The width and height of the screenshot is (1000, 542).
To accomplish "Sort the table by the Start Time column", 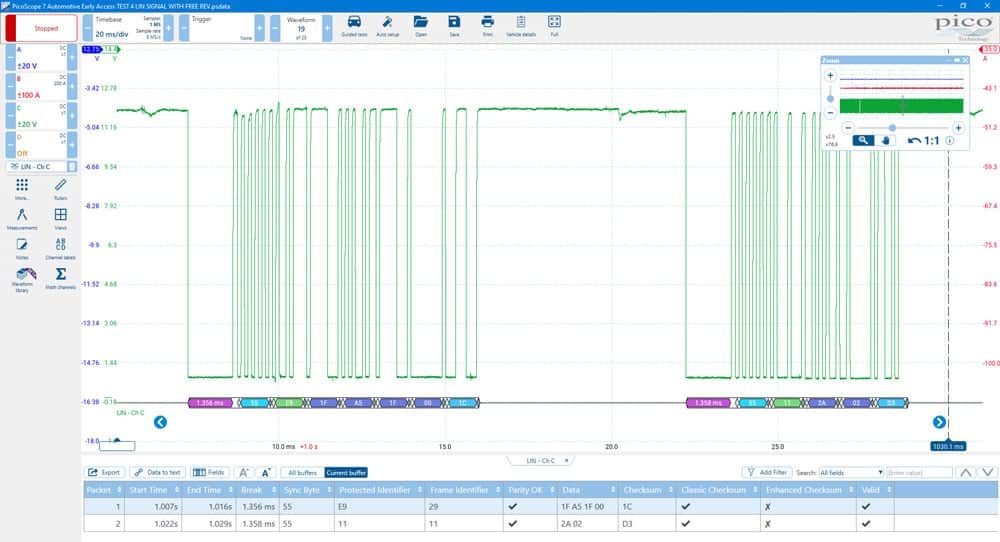I will coord(154,490).
